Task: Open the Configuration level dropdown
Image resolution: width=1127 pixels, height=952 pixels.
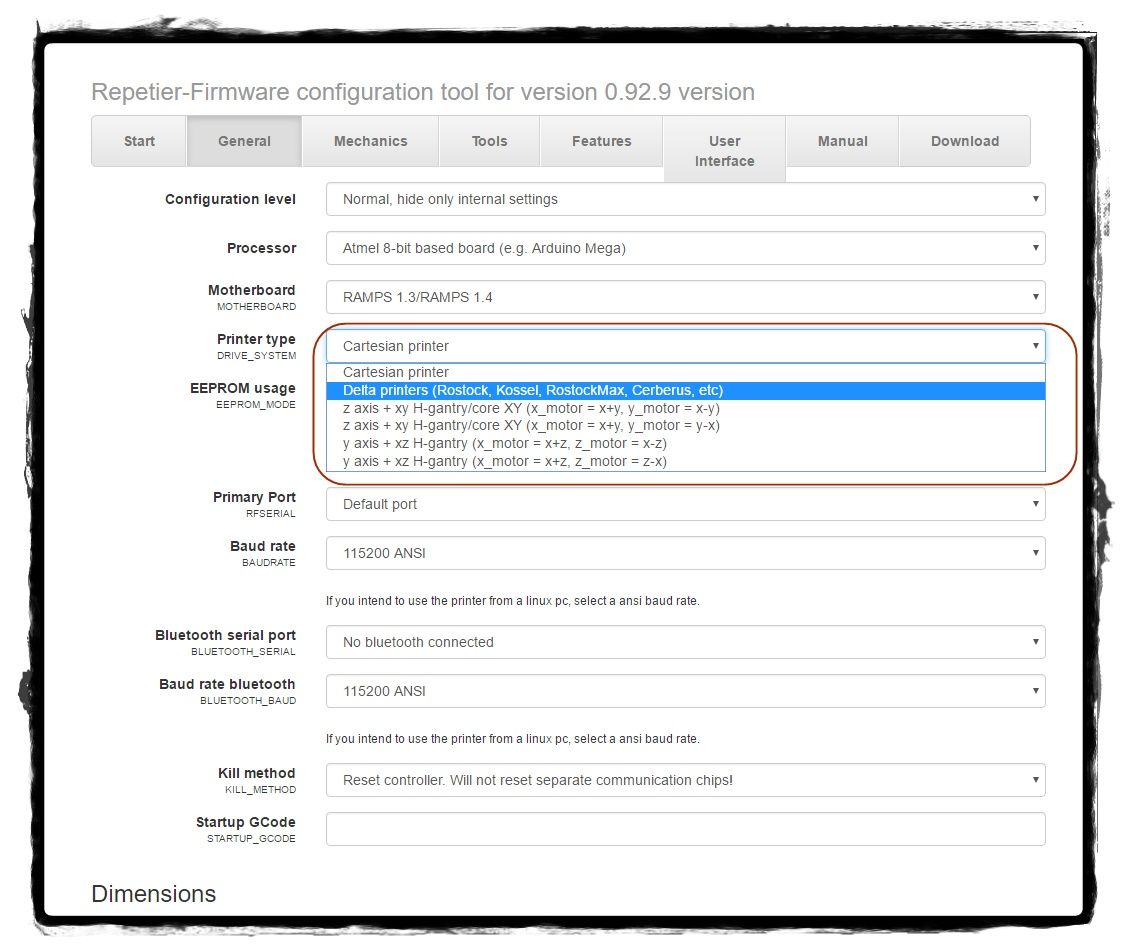Action: 686,199
